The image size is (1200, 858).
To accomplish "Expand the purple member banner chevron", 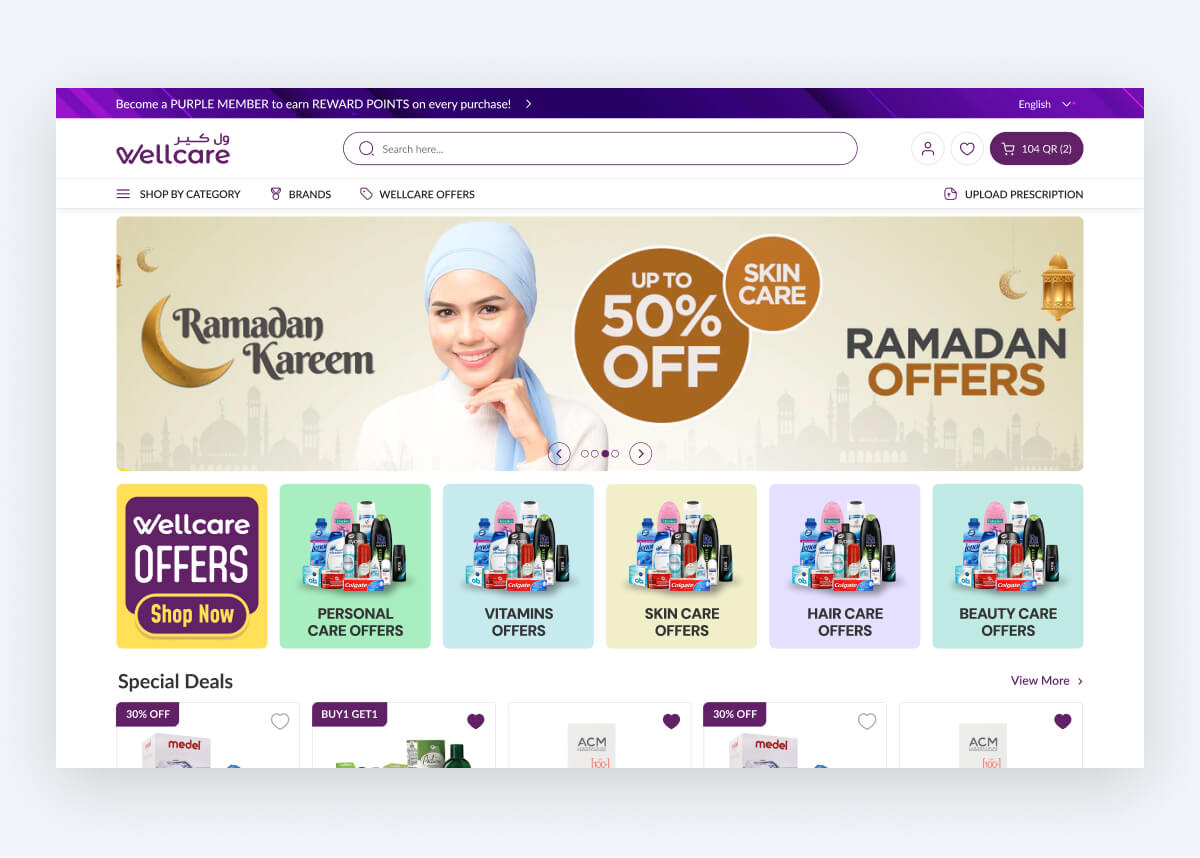I will pos(528,104).
